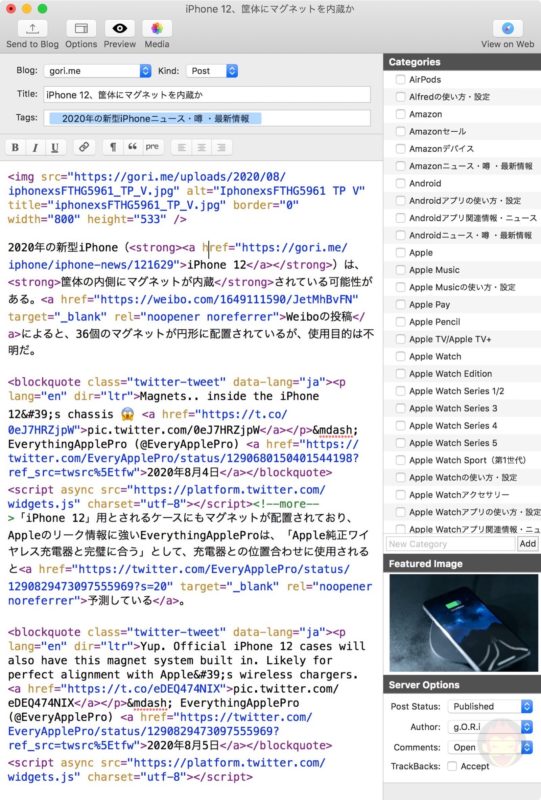Open the Kind Post dropdown

click(x=212, y=71)
